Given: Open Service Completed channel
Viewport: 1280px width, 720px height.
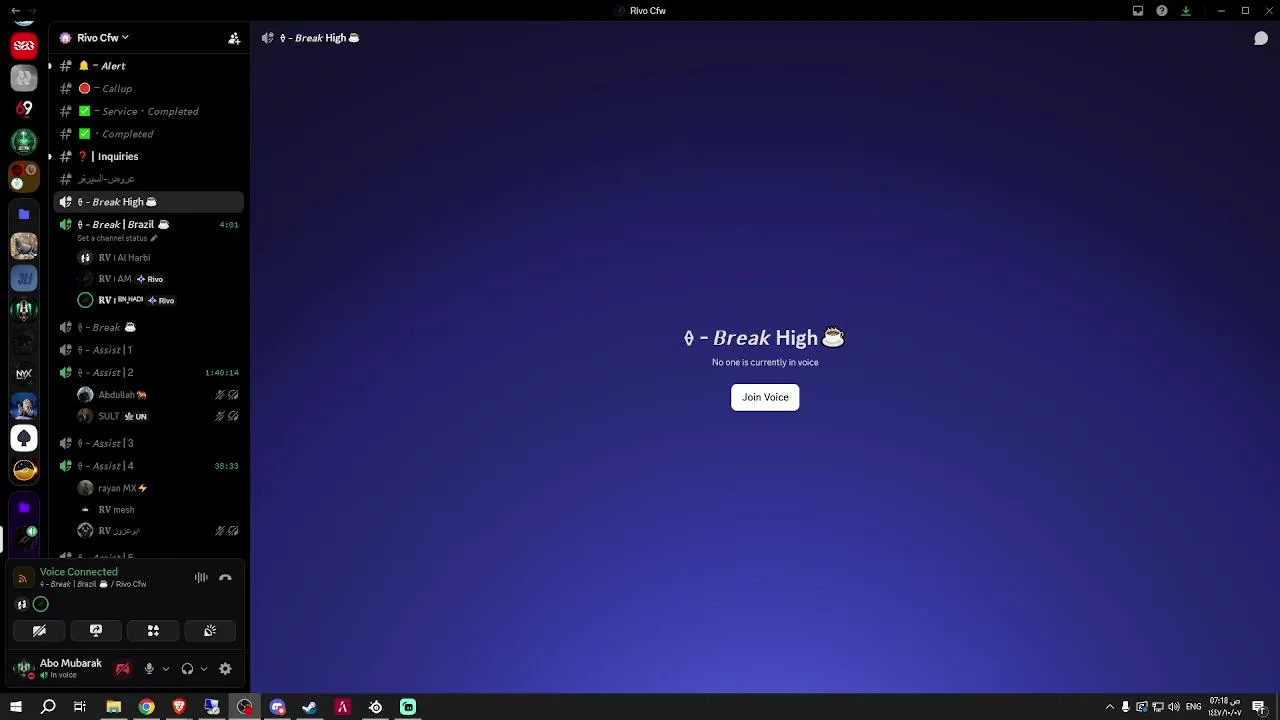Looking at the screenshot, I should (x=148, y=111).
